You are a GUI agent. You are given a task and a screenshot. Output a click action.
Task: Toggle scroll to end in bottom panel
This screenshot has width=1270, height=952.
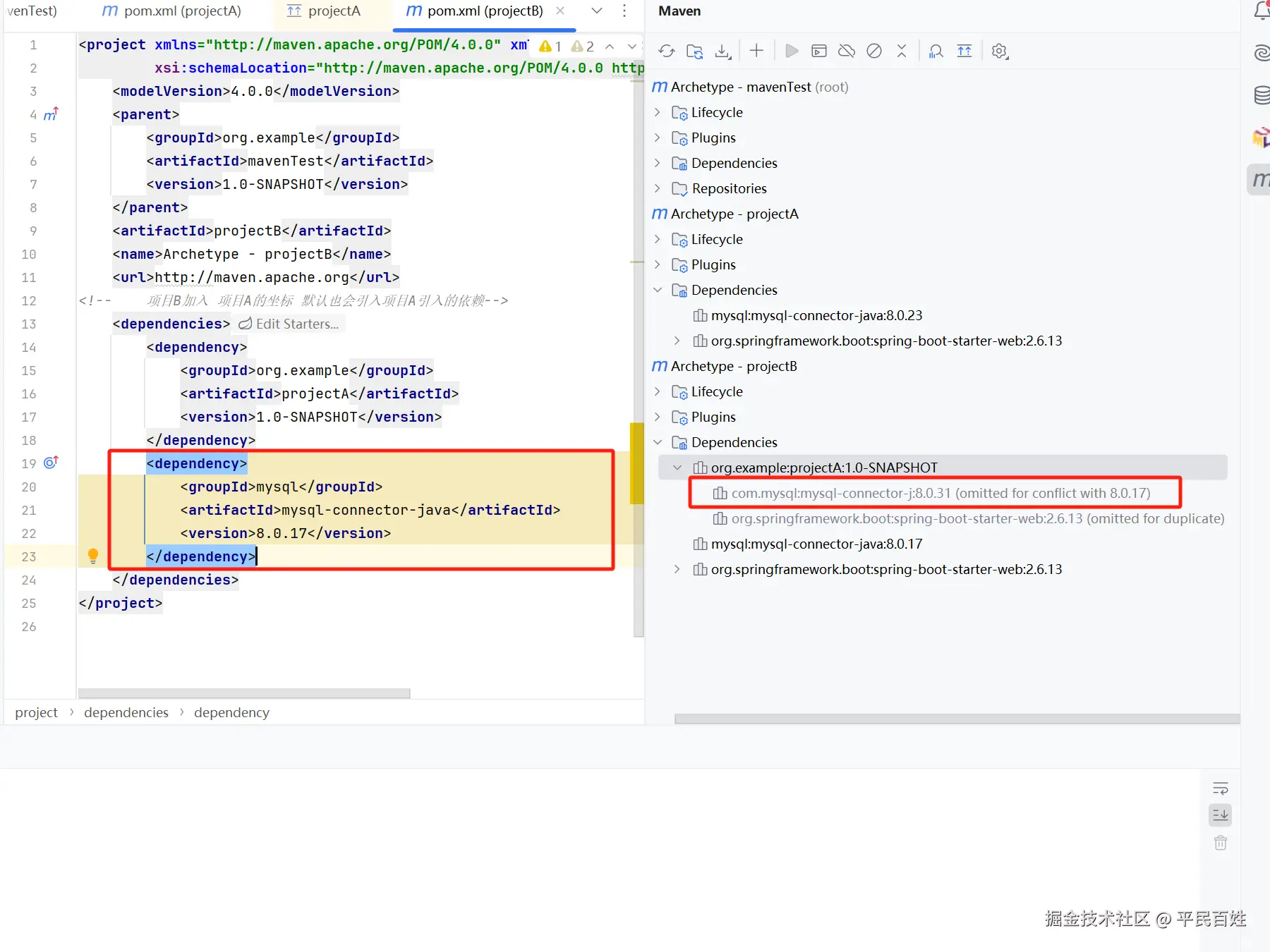click(x=1221, y=815)
